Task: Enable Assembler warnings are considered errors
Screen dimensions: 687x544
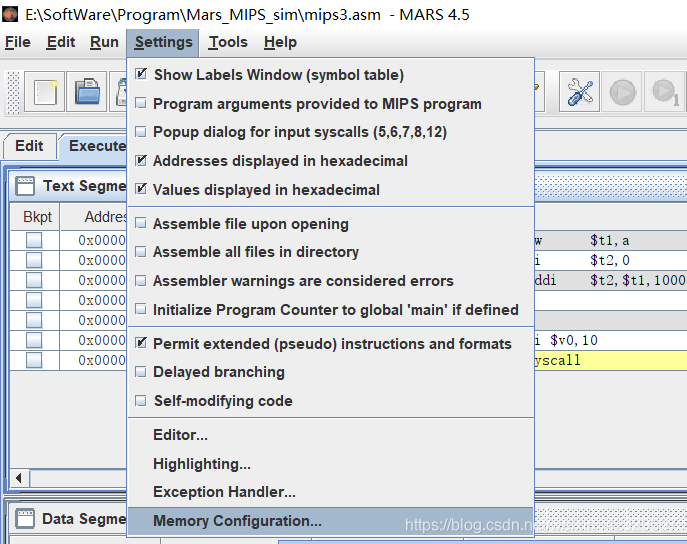Action: [x=330, y=281]
